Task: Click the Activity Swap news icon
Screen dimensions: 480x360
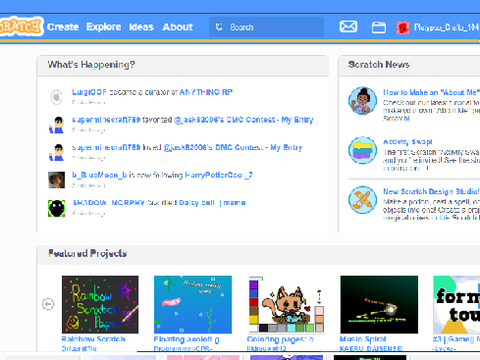Action: tap(363, 150)
